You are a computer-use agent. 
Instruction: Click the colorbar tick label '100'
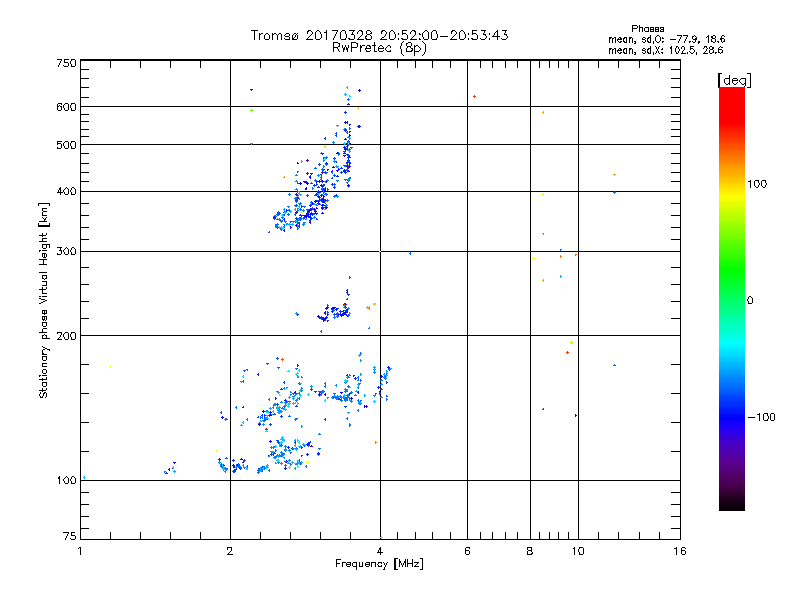[x=757, y=184]
